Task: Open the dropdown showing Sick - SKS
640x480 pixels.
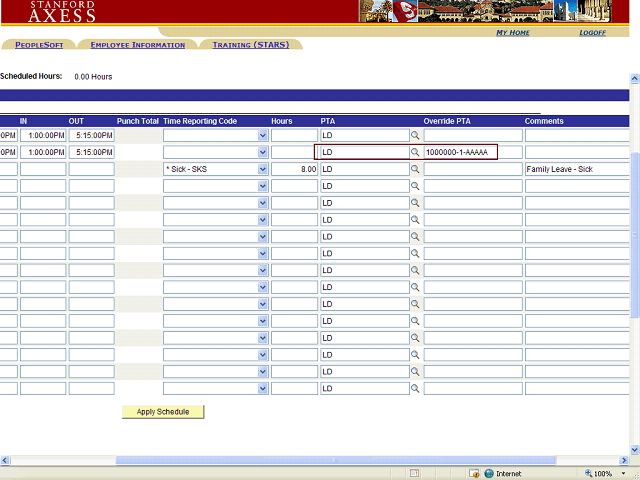Action: click(263, 170)
